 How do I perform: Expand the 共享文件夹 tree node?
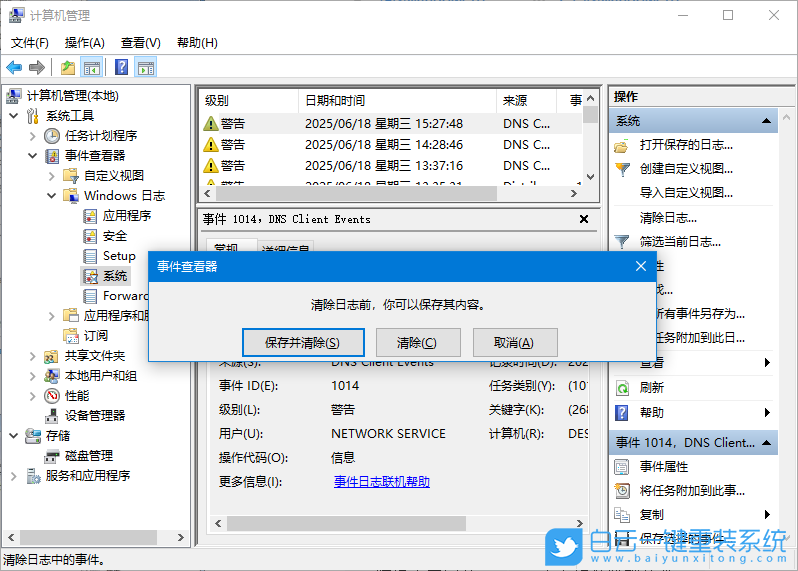[x=33, y=356]
